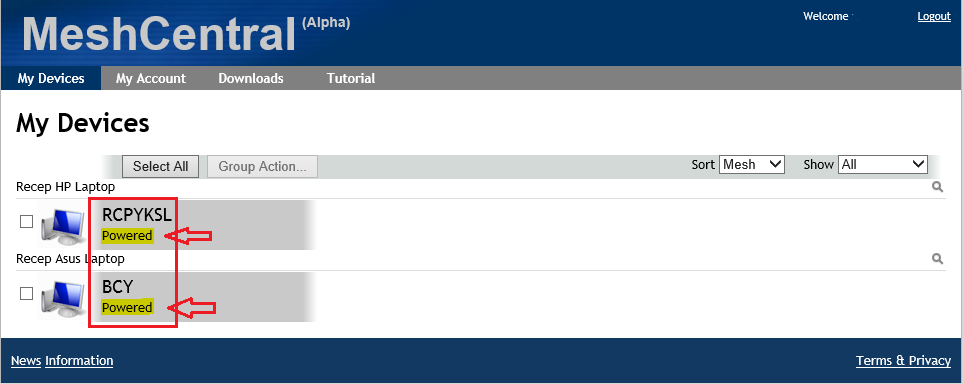The image size is (964, 384).
Task: Switch to the My Account tab
Action: tap(151, 78)
